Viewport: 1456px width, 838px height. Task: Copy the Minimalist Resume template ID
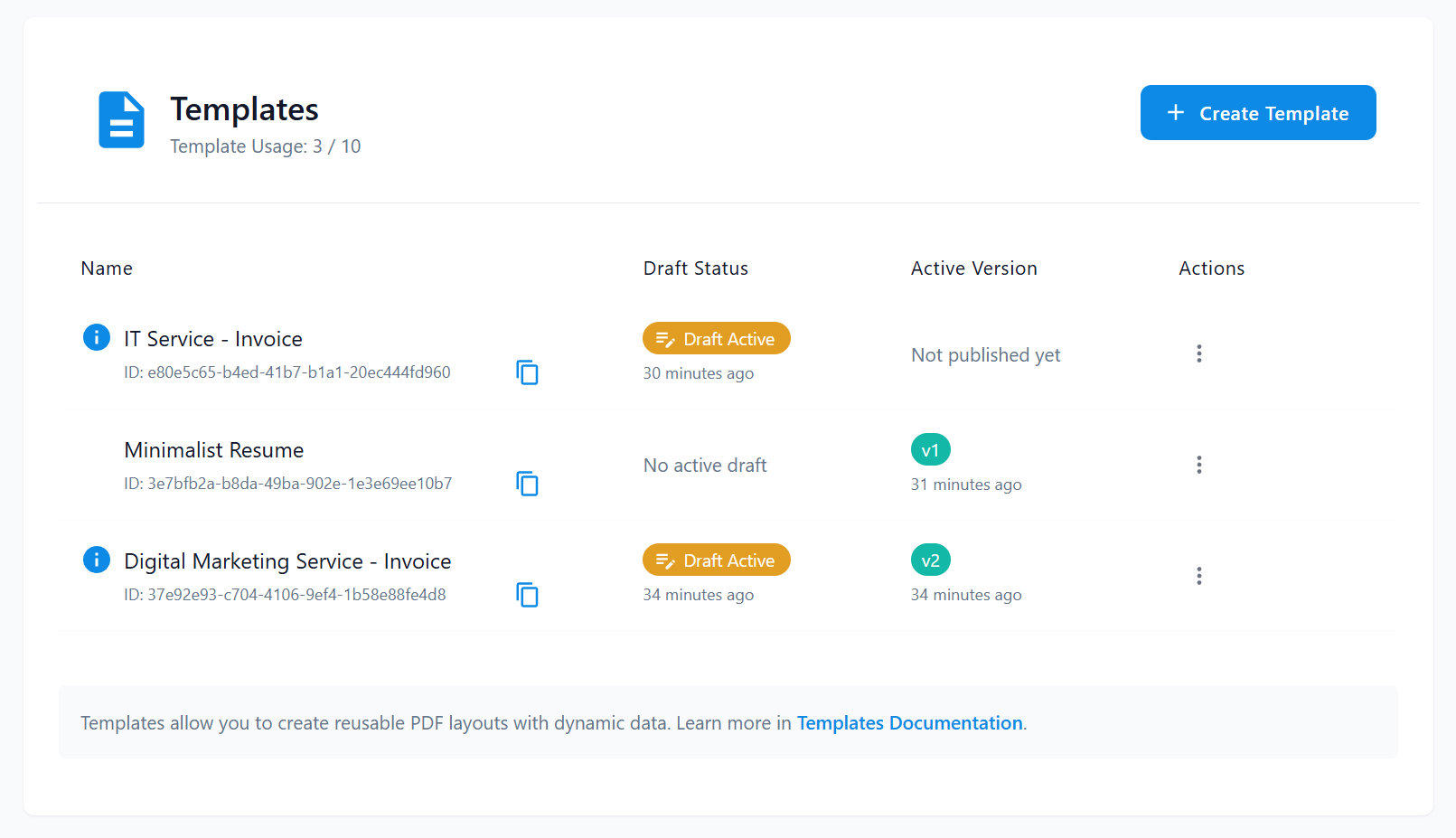[527, 483]
